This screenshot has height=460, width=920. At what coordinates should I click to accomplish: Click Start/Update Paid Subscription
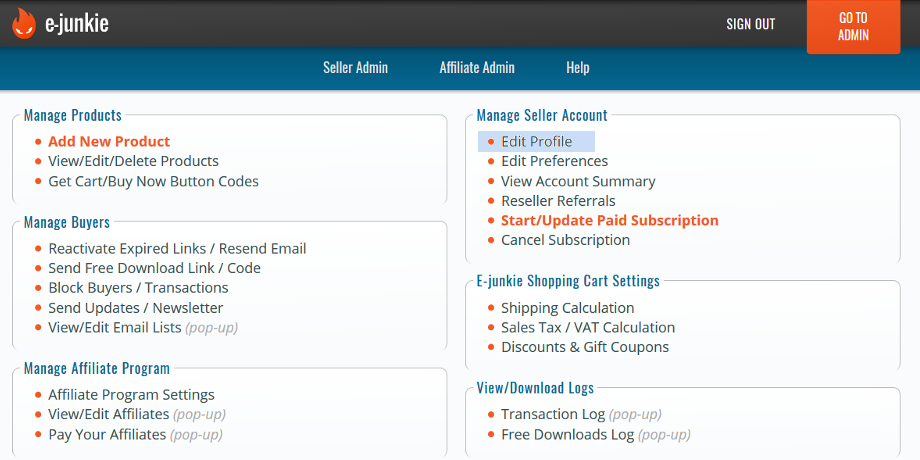[609, 220]
